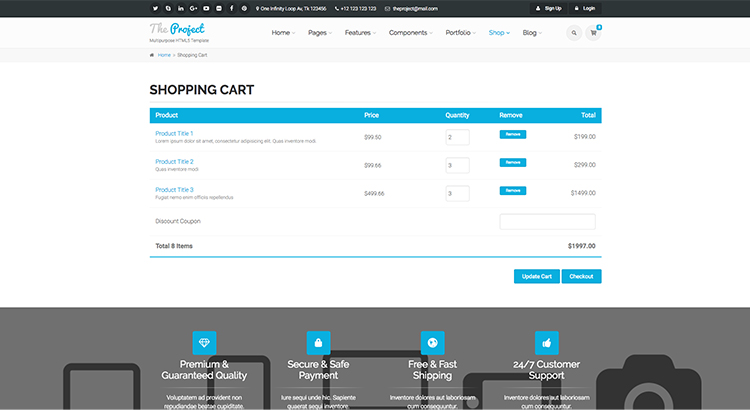
Task: Click the diamond Premium Quality icon
Action: click(204, 342)
